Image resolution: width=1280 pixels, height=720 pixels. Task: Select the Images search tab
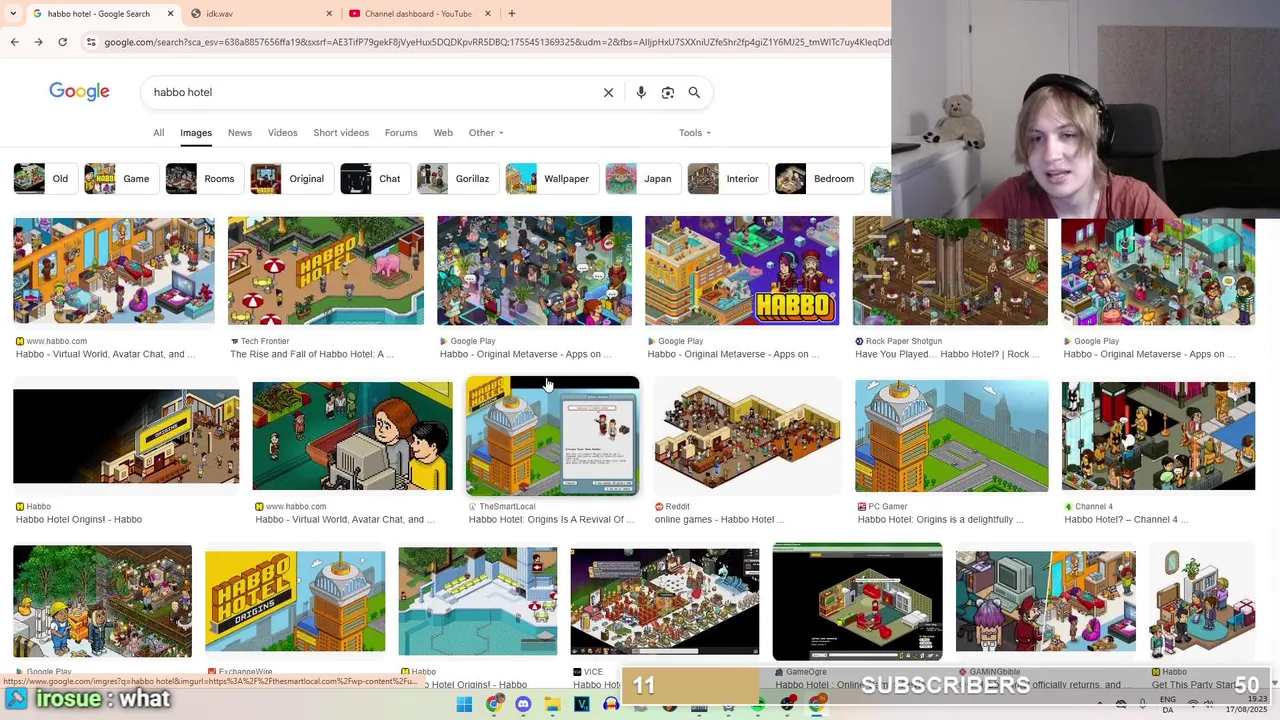[x=196, y=132]
